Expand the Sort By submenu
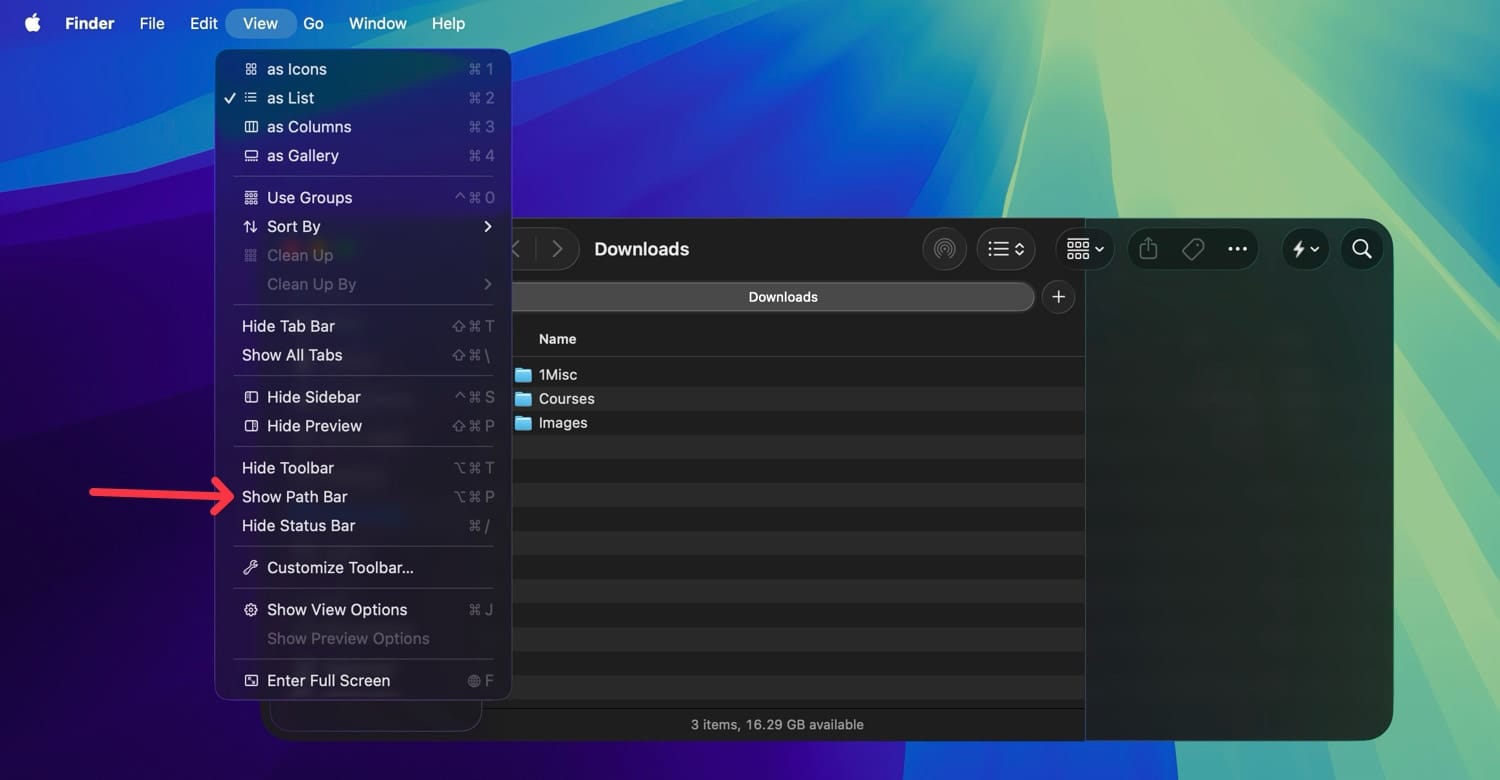 [x=292, y=226]
